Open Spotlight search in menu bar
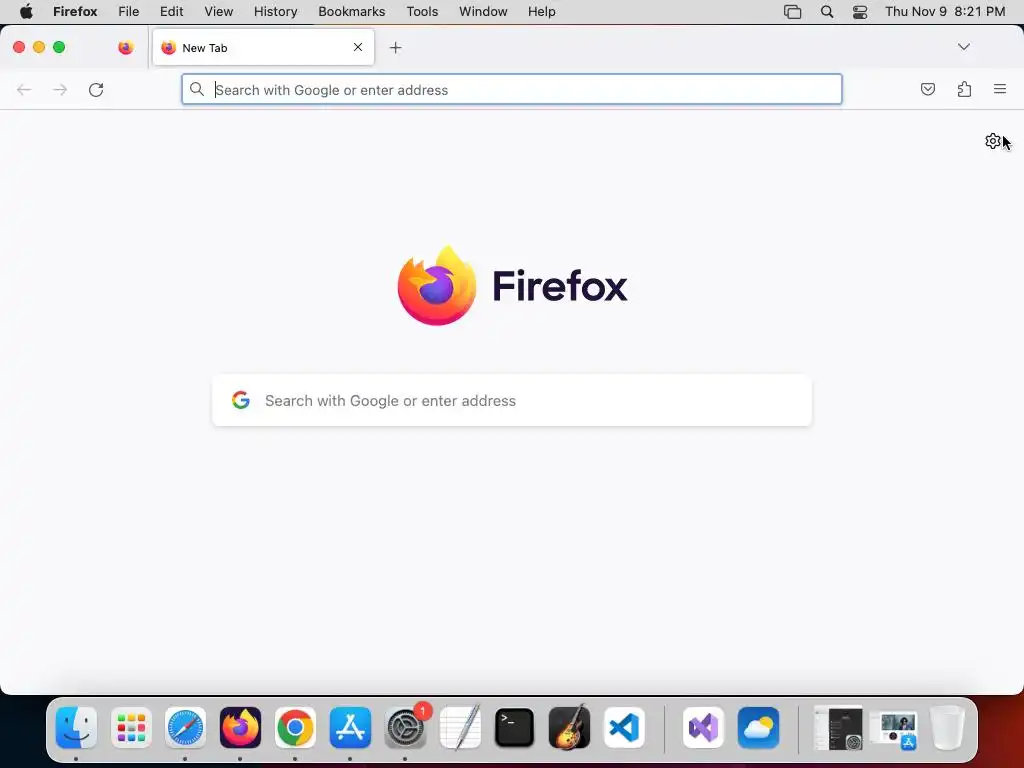 click(x=827, y=12)
